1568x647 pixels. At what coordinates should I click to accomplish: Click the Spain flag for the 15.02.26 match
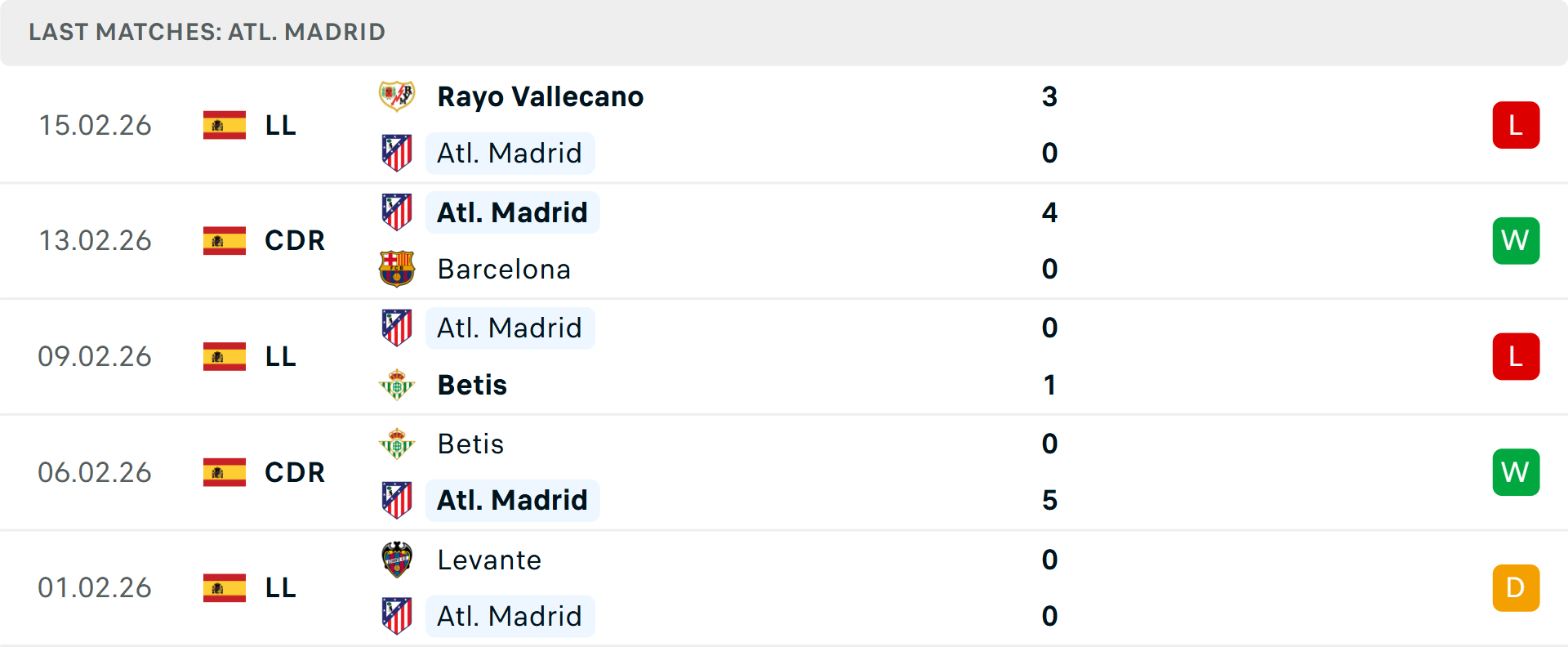click(224, 125)
